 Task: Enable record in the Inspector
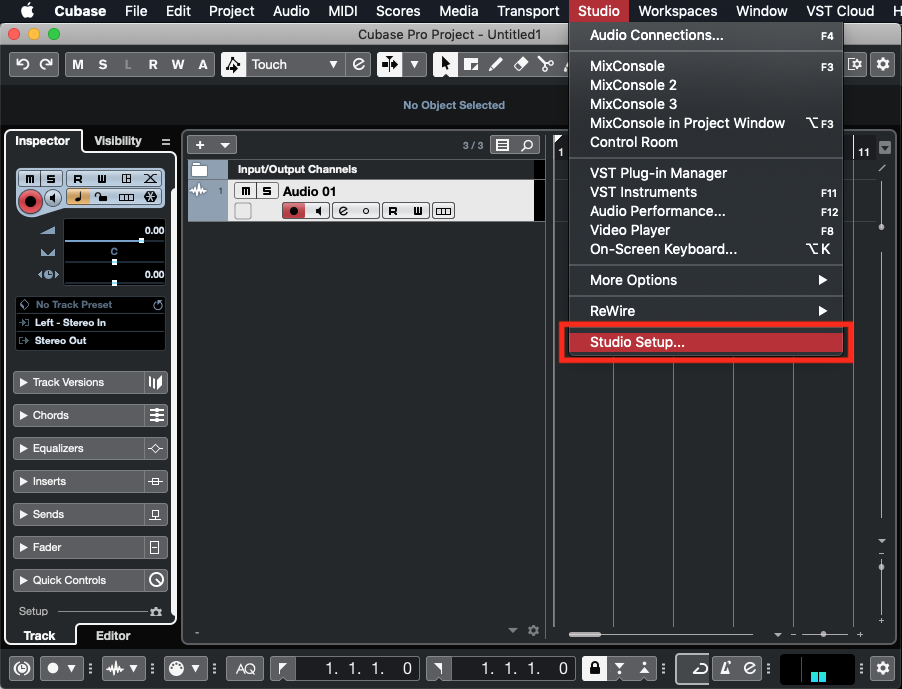tap(30, 201)
